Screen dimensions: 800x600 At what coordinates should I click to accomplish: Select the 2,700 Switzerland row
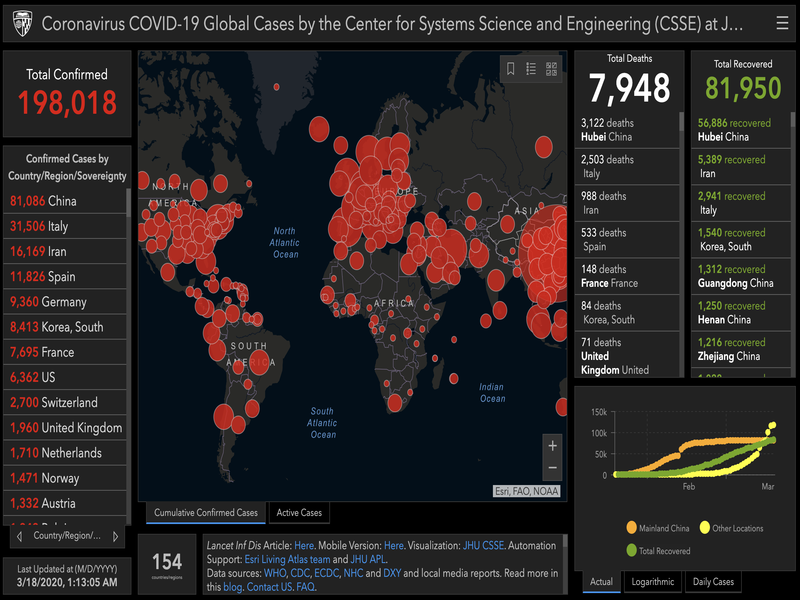(x=65, y=402)
